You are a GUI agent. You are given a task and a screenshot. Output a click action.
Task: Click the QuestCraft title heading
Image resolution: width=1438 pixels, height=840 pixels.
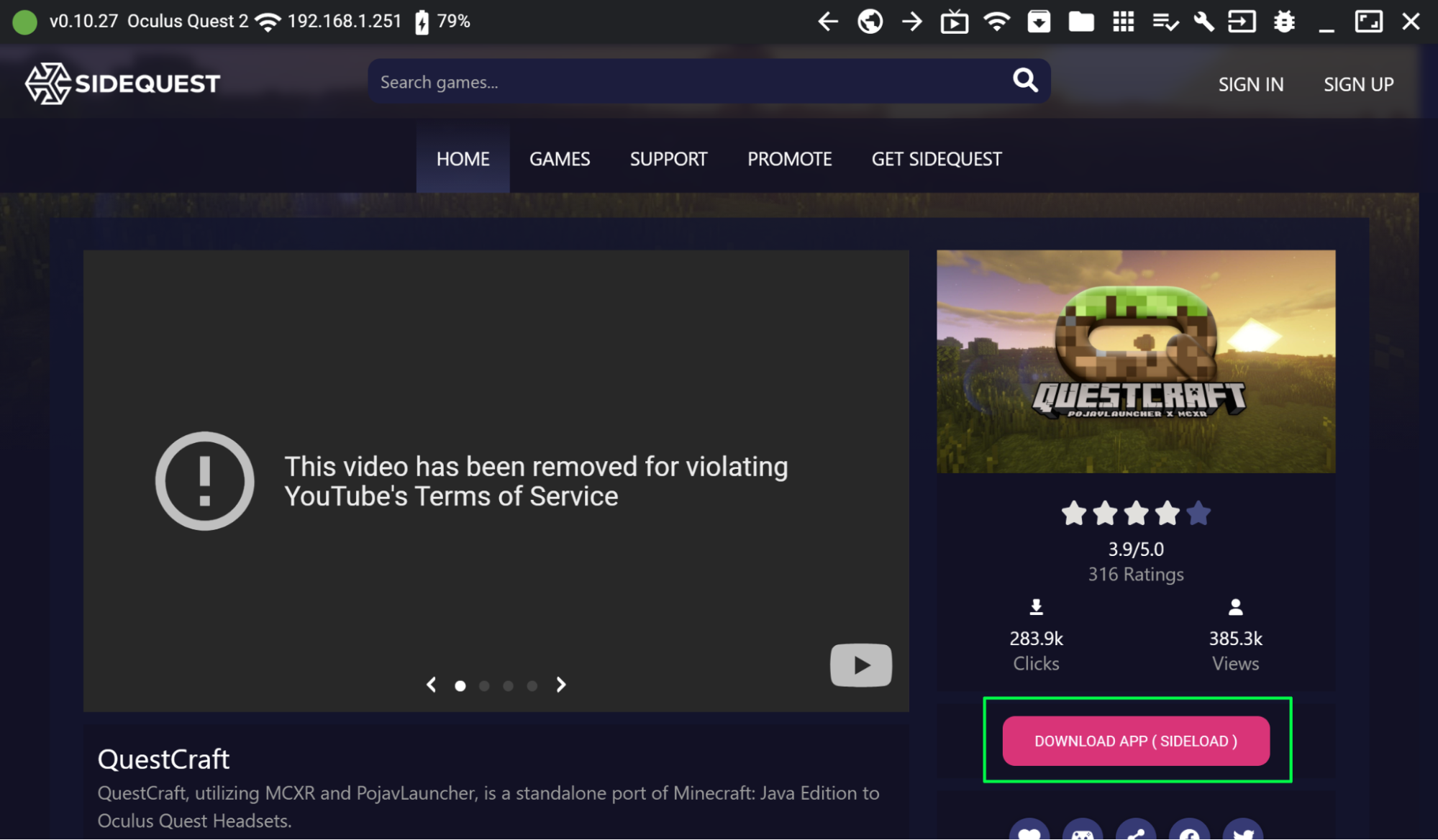click(163, 759)
